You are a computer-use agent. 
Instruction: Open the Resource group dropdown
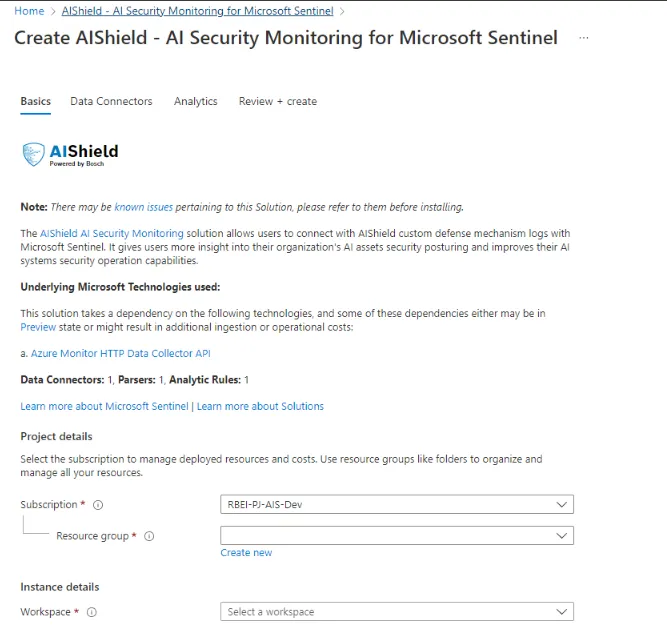(396, 535)
